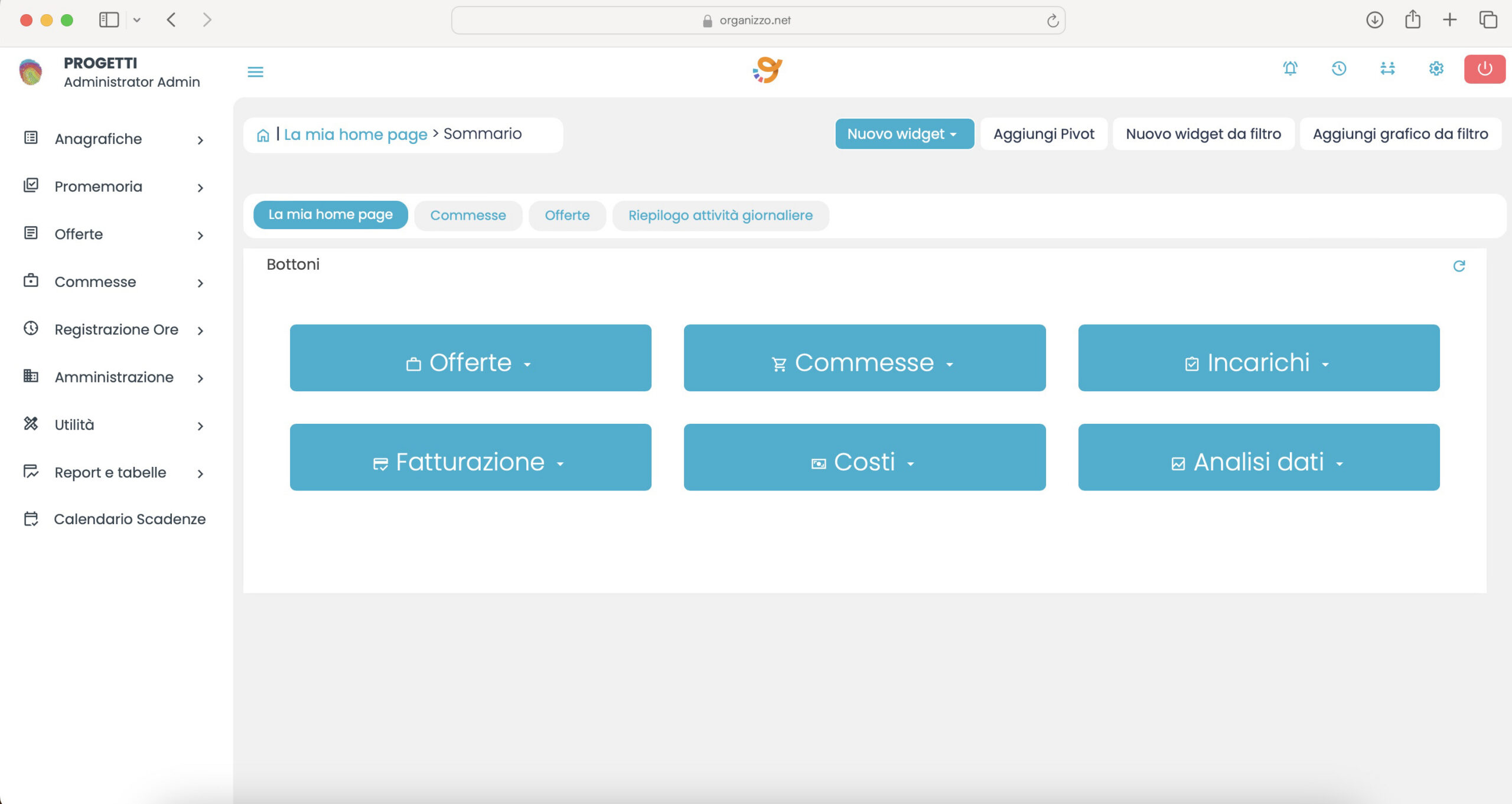Viewport: 1512px width, 804px height.
Task: Click the Anagrafiche list icon in sidebar
Action: tap(31, 138)
